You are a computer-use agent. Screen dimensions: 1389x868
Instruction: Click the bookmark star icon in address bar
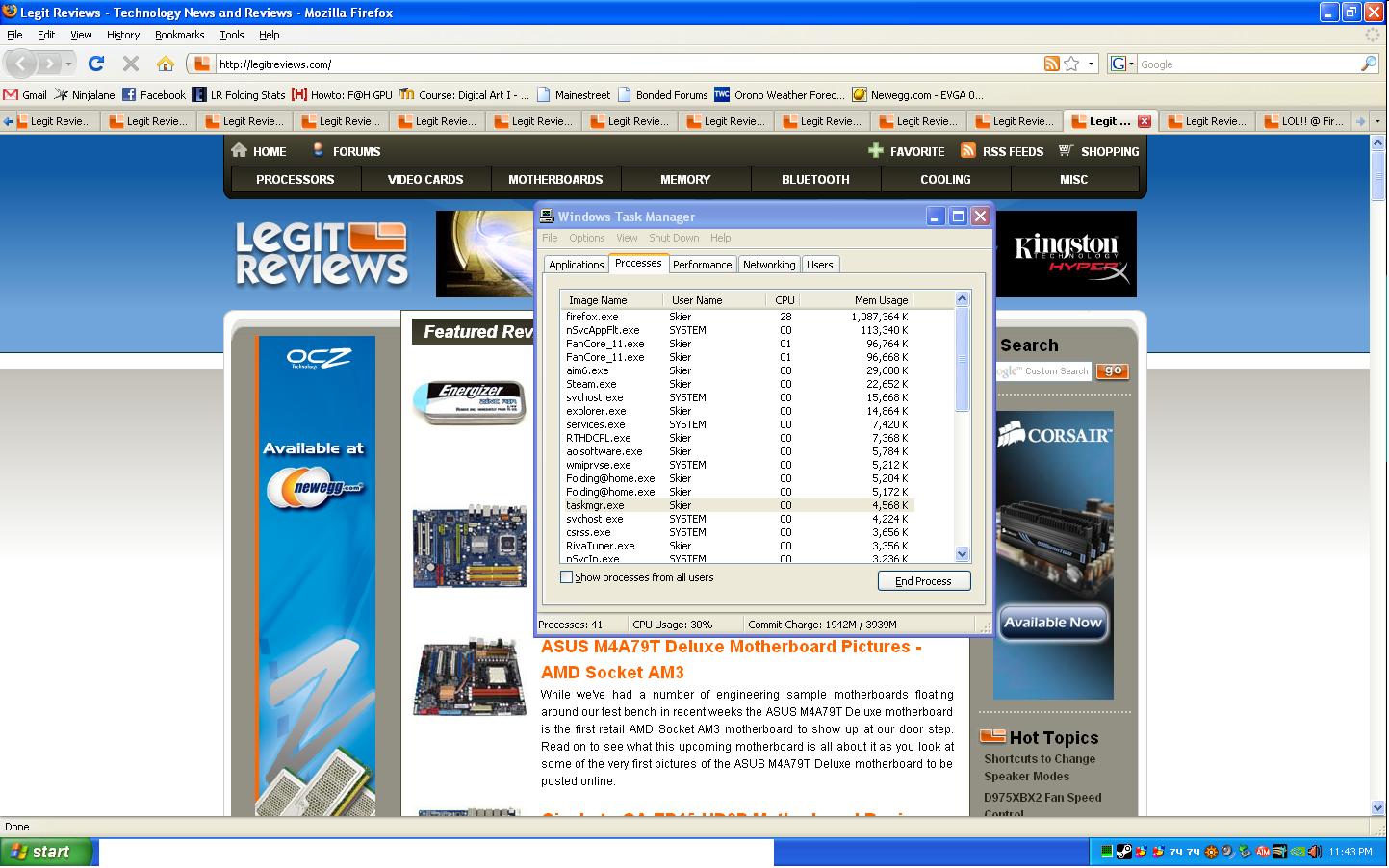coord(1071,64)
